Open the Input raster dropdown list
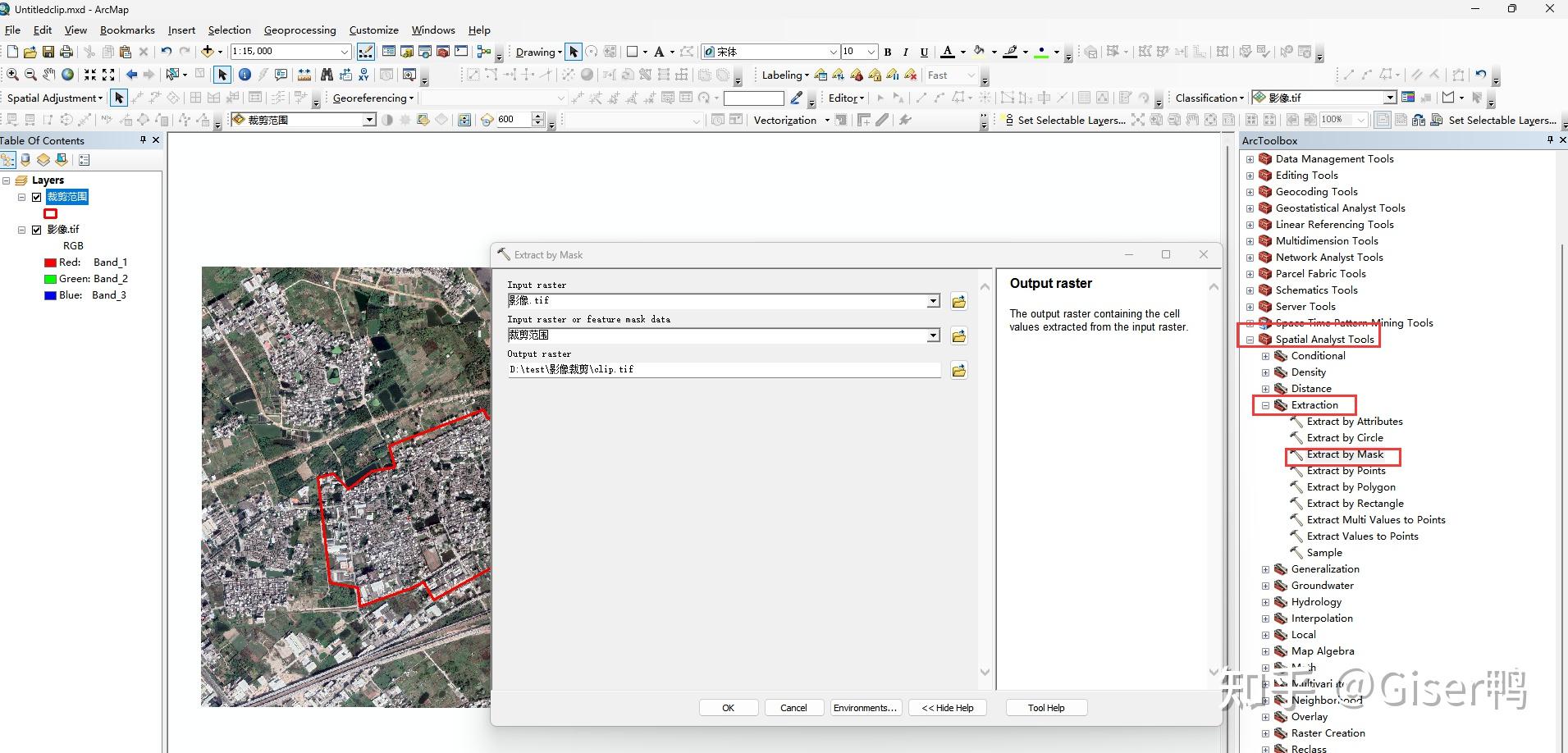Screen dimensions: 1568x753 (x=933, y=302)
